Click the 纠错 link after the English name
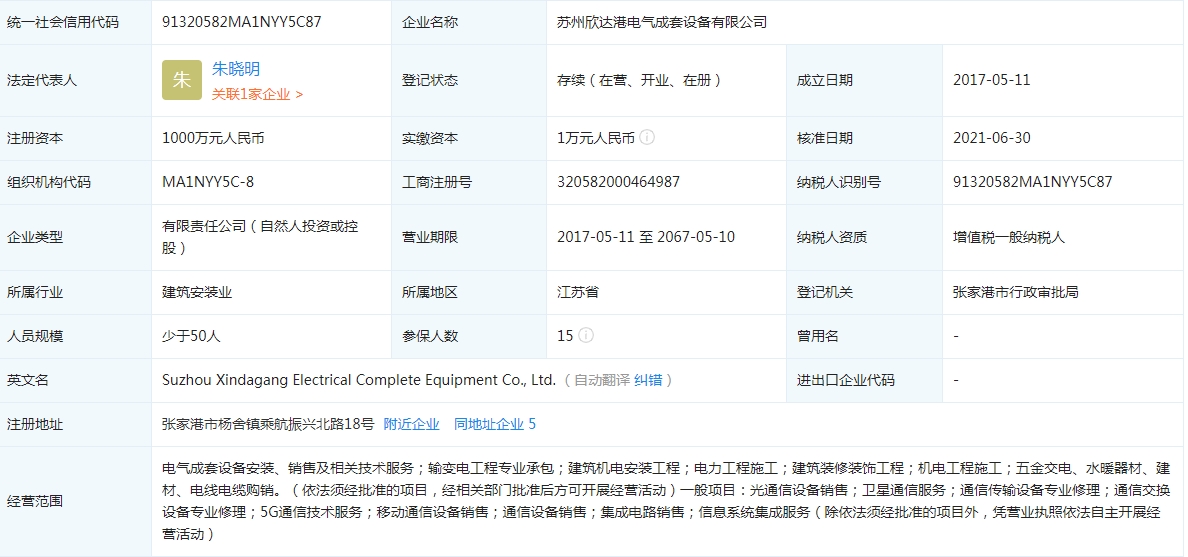1188x557 pixels. (648, 380)
